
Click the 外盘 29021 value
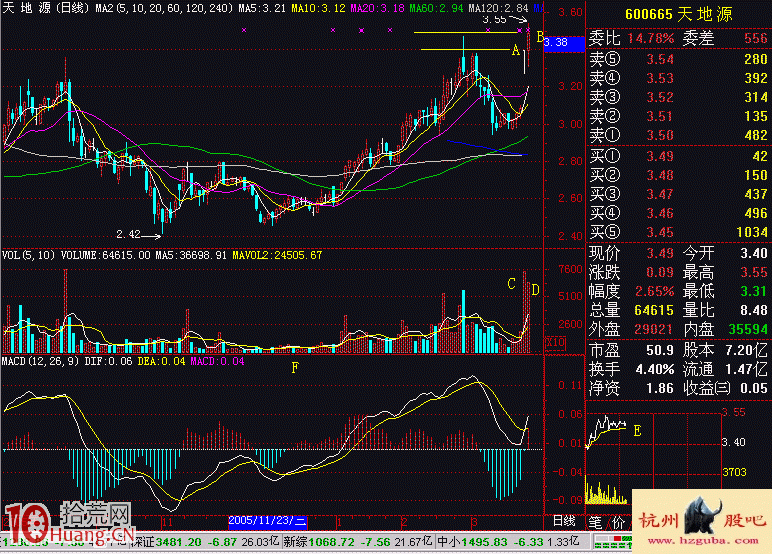653,329
